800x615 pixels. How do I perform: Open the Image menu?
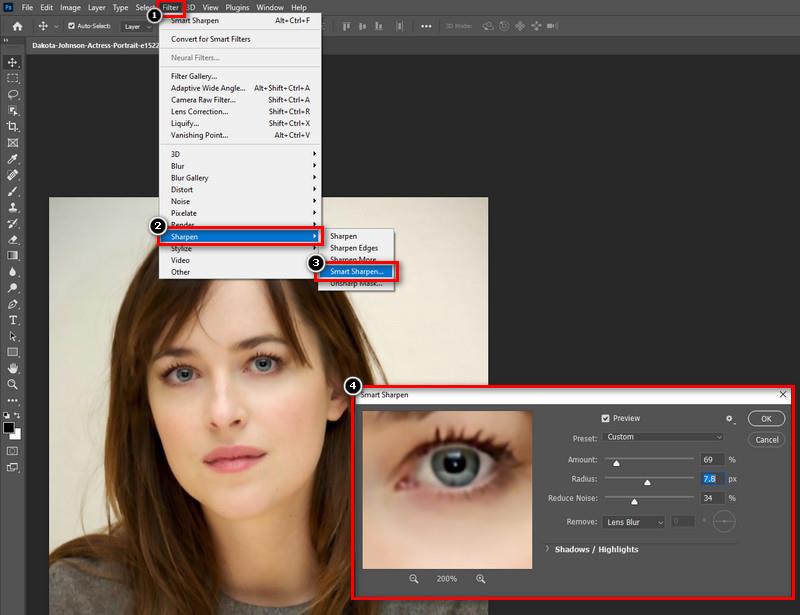70,8
